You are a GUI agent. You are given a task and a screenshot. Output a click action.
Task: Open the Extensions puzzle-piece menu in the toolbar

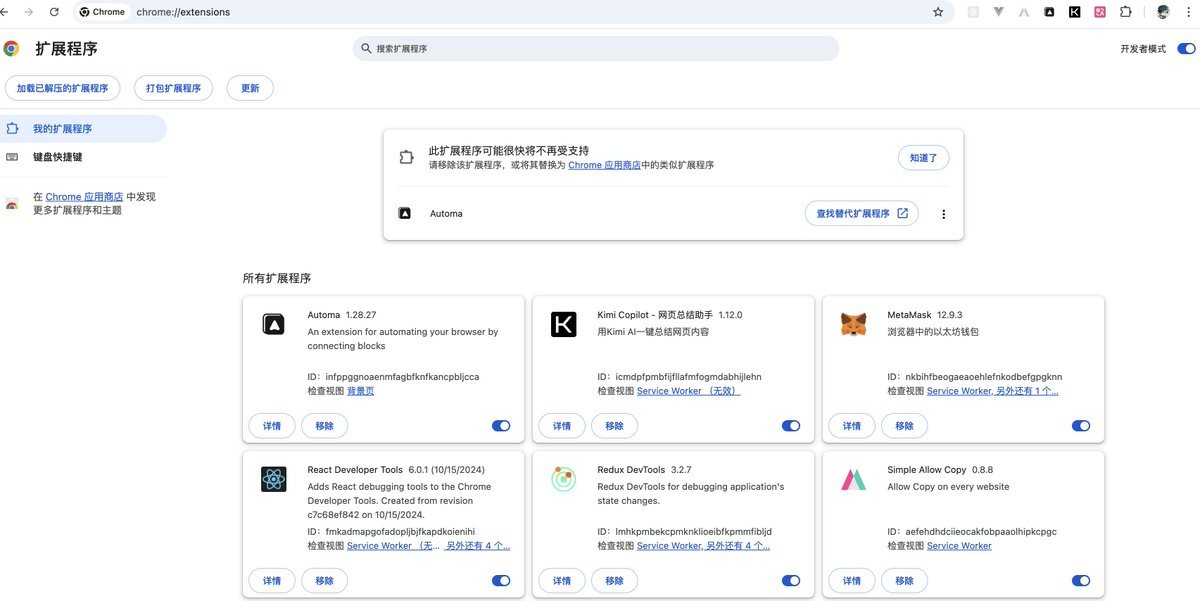coord(1126,12)
